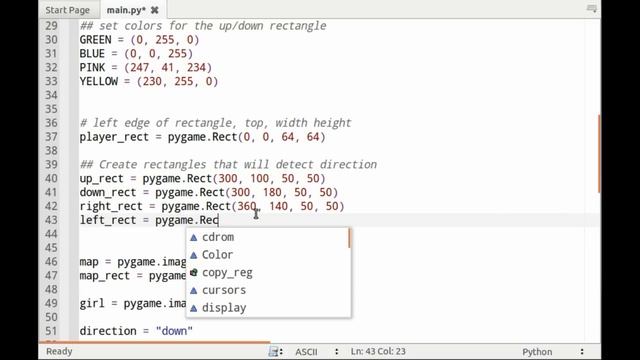Click the up_rect assignment line
Image resolution: width=640 pixels, height=360 pixels.
202,178
